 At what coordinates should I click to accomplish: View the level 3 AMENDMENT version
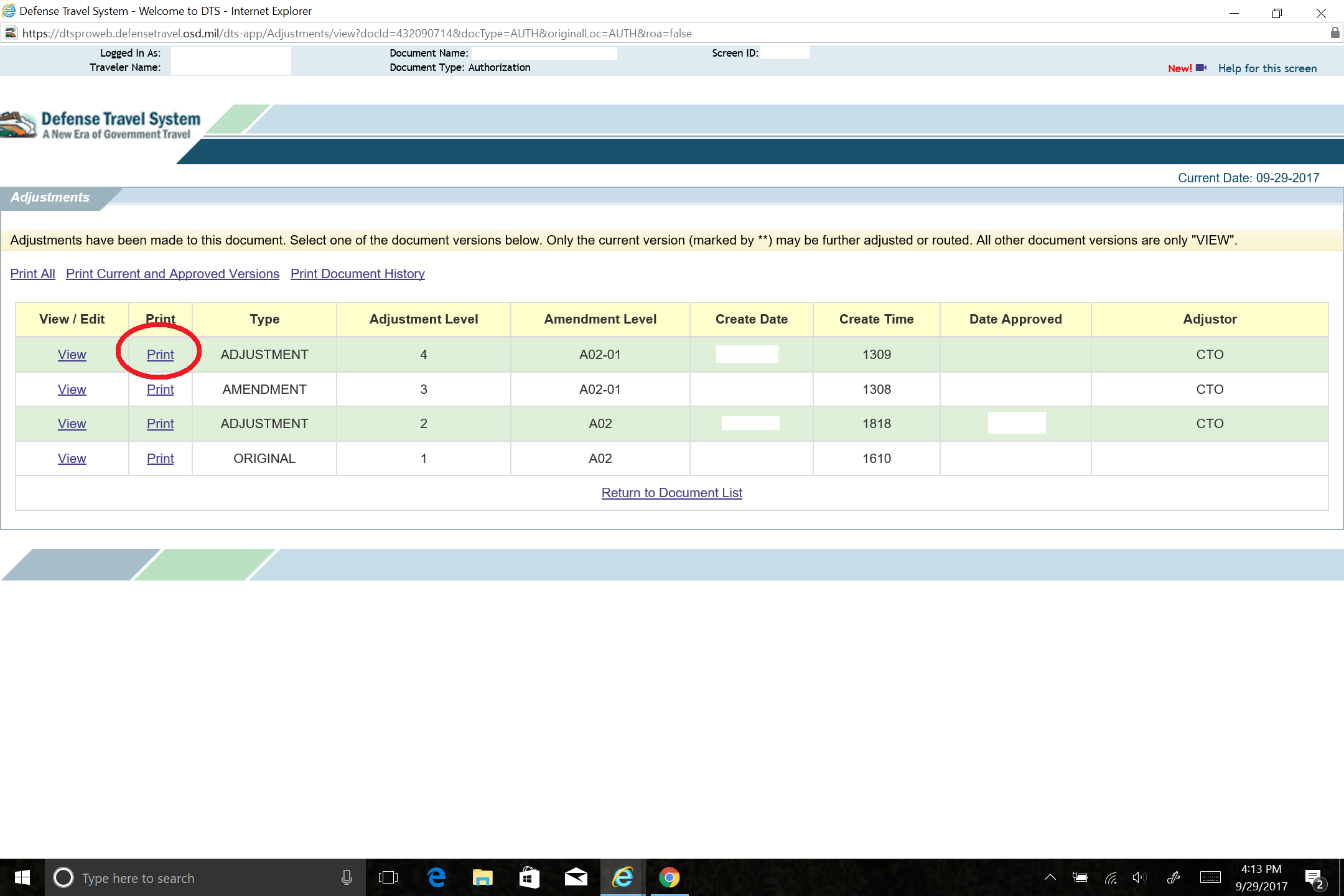coord(72,390)
